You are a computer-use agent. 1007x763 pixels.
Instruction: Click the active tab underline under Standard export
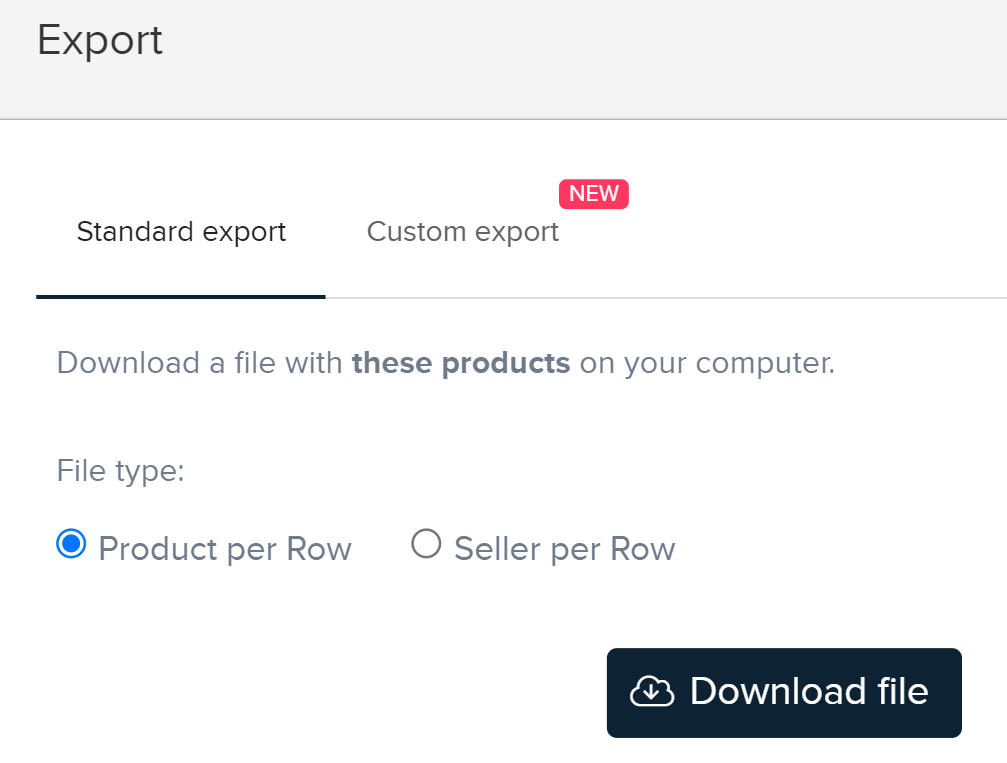(x=181, y=296)
